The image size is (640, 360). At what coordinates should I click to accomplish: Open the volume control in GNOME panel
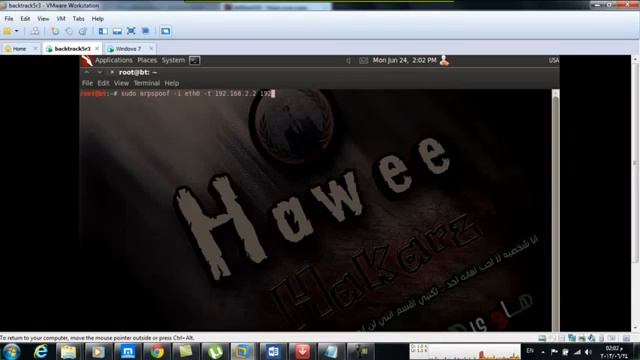pos(349,60)
